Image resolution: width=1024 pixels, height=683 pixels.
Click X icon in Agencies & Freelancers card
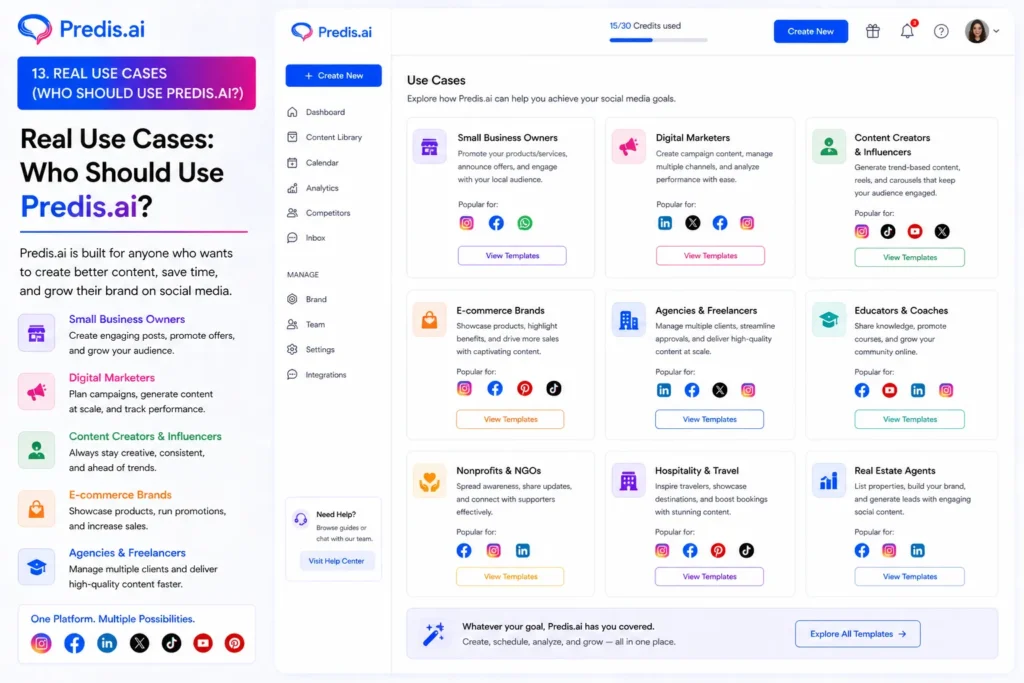(x=719, y=390)
